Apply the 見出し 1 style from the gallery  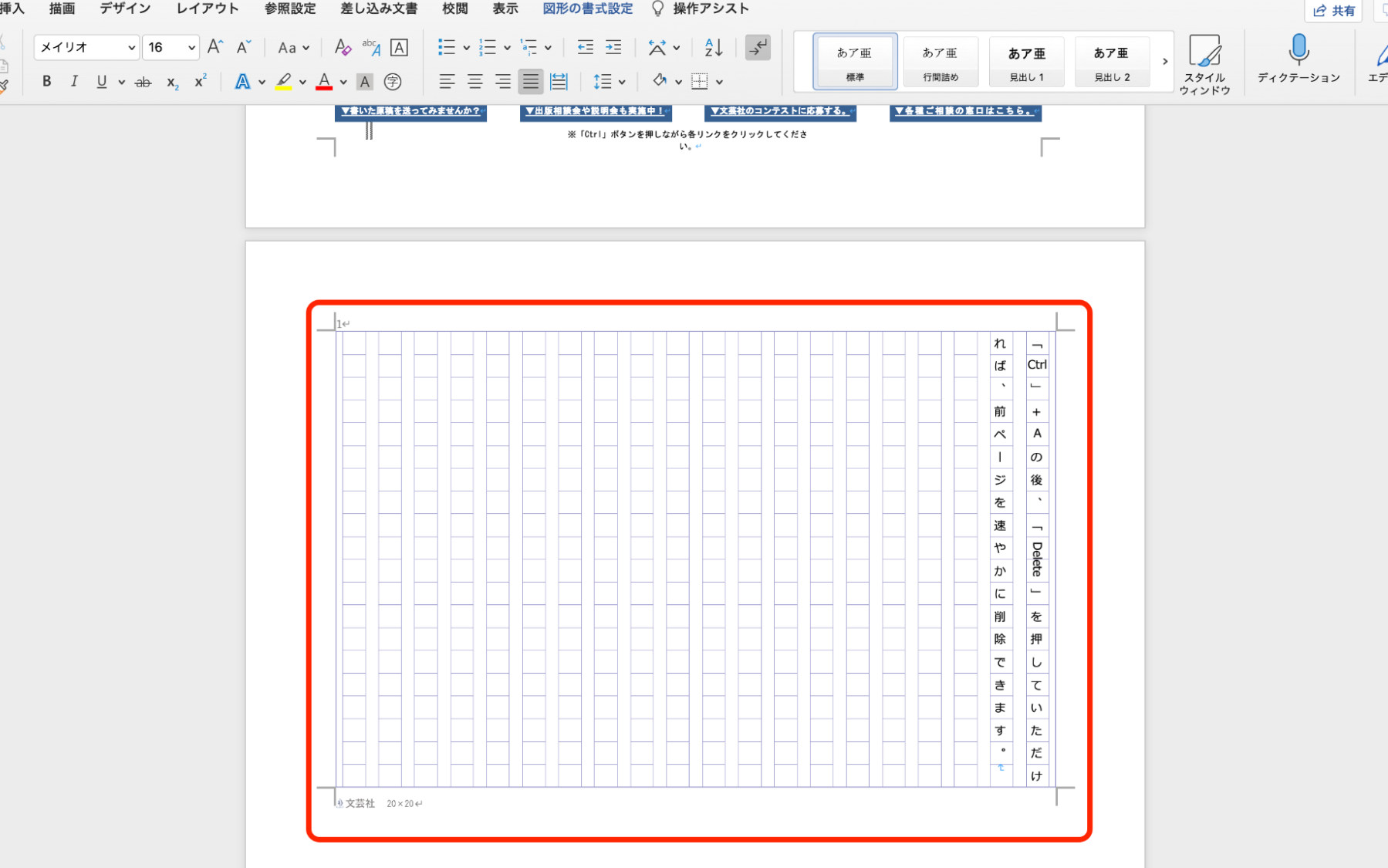[x=1026, y=62]
